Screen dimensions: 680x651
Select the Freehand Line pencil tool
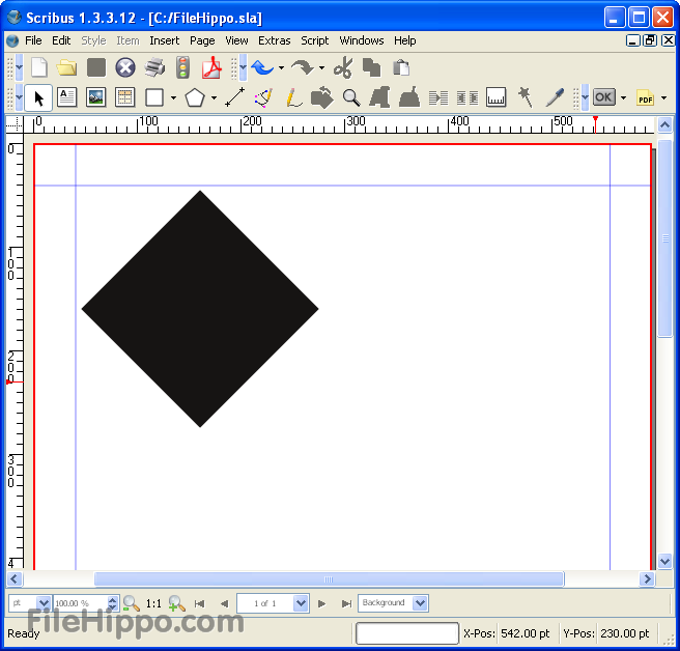pos(293,97)
